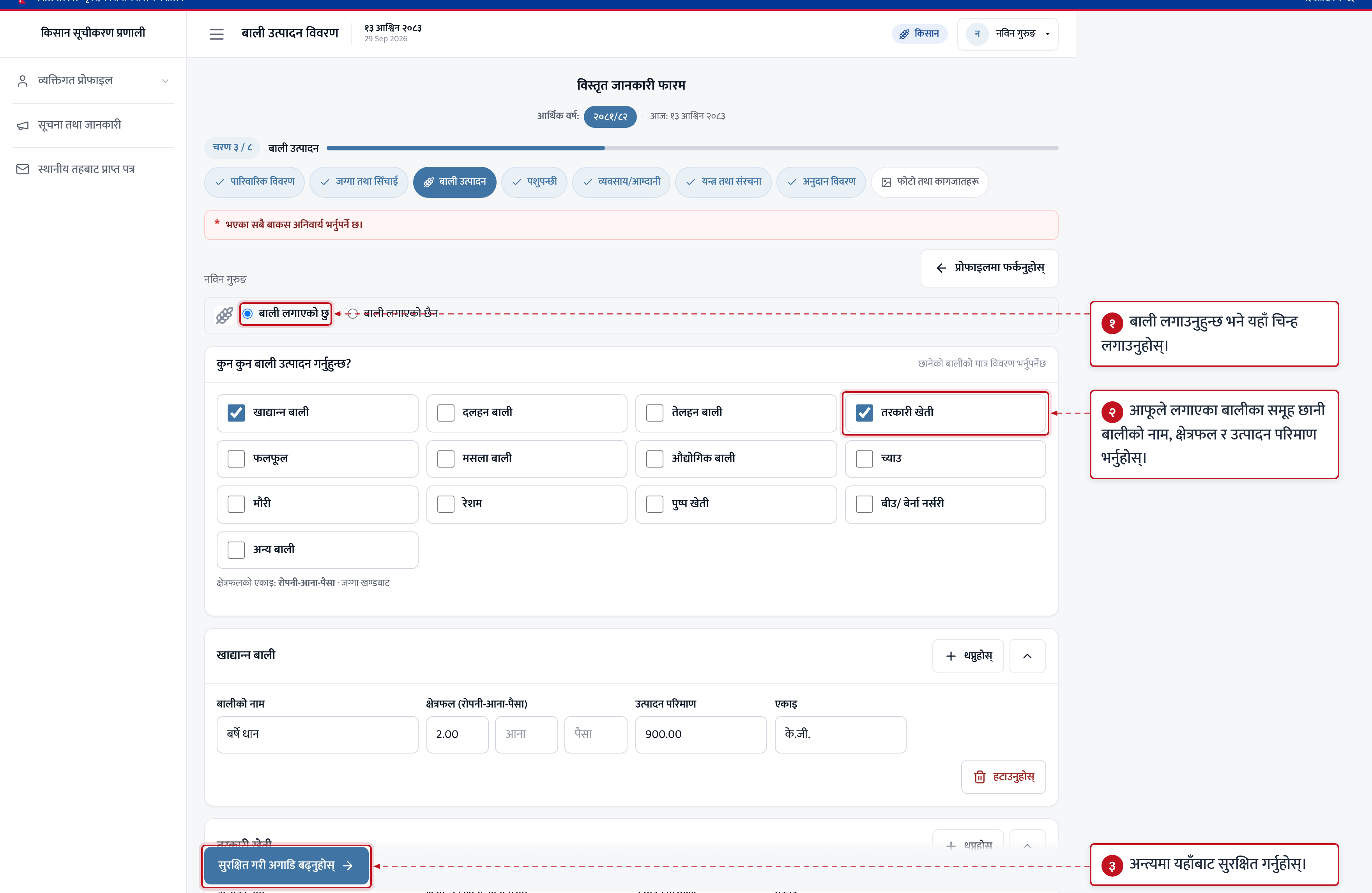Select the बाली लगाएको छैन radio button
This screenshot has height=893, width=1372.
click(x=353, y=314)
